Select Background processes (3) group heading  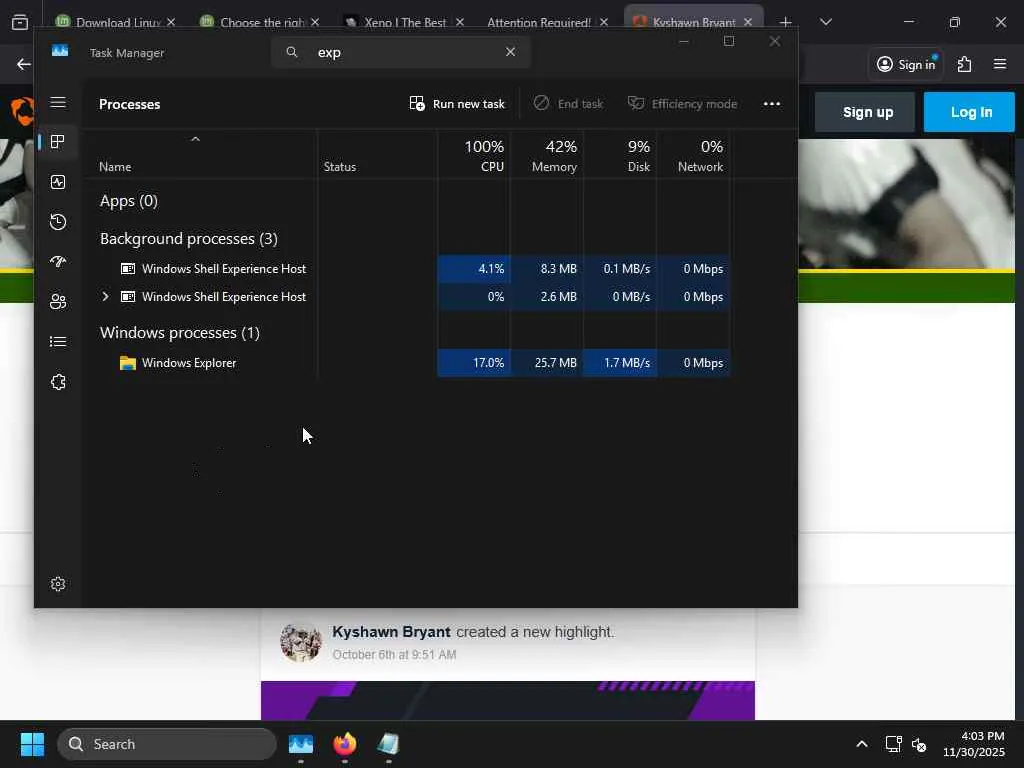[189, 239]
